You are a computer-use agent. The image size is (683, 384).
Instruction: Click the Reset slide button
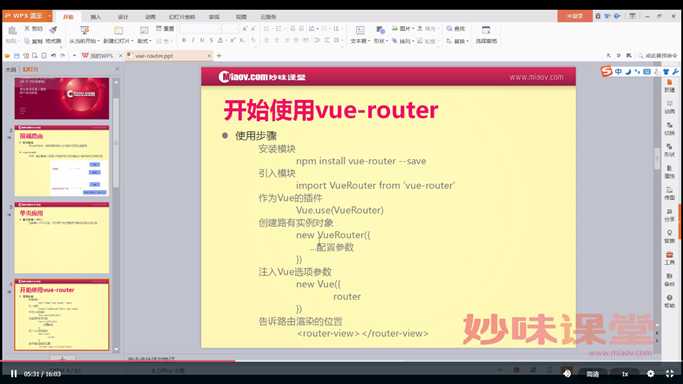point(165,28)
